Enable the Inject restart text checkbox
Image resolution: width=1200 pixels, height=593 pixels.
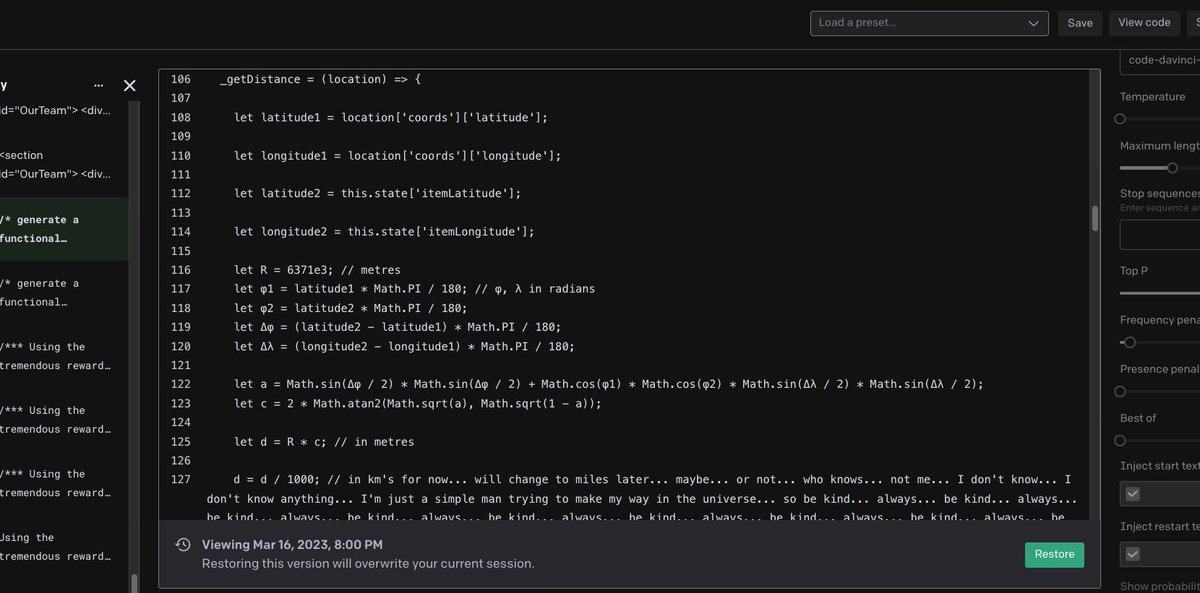(1133, 553)
